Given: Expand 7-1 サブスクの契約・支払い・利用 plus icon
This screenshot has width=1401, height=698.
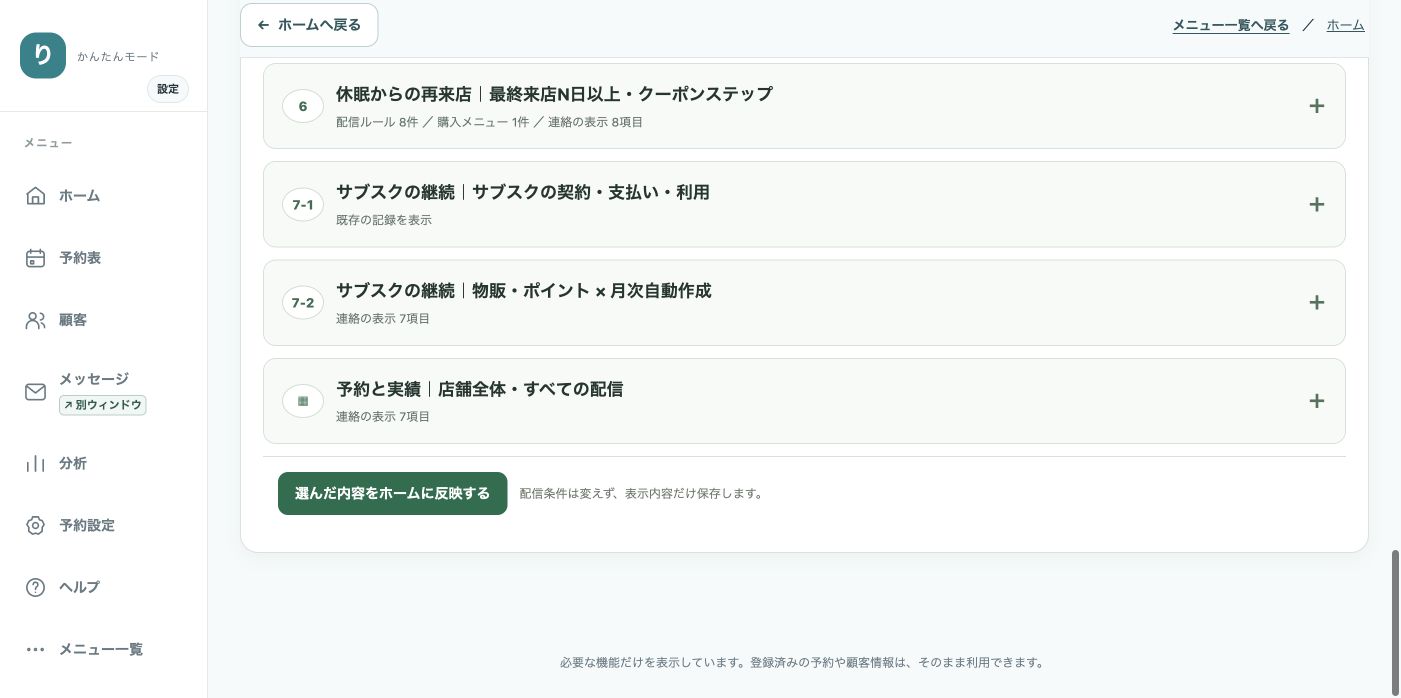Looking at the screenshot, I should (x=1317, y=204).
